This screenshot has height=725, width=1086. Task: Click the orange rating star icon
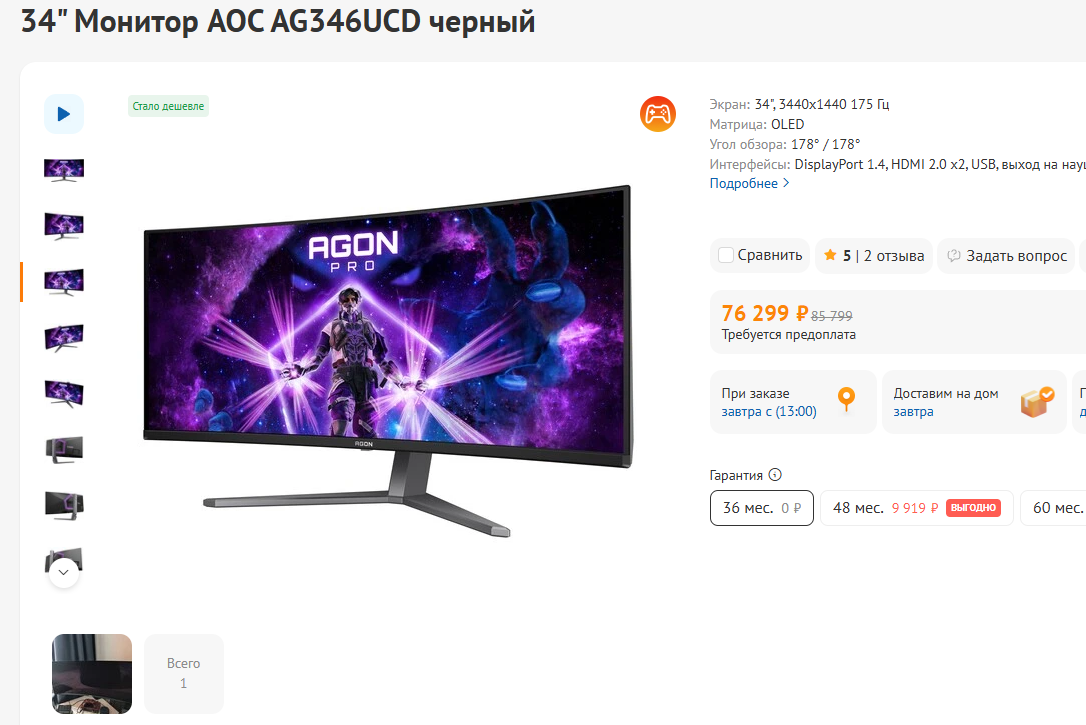coord(830,256)
